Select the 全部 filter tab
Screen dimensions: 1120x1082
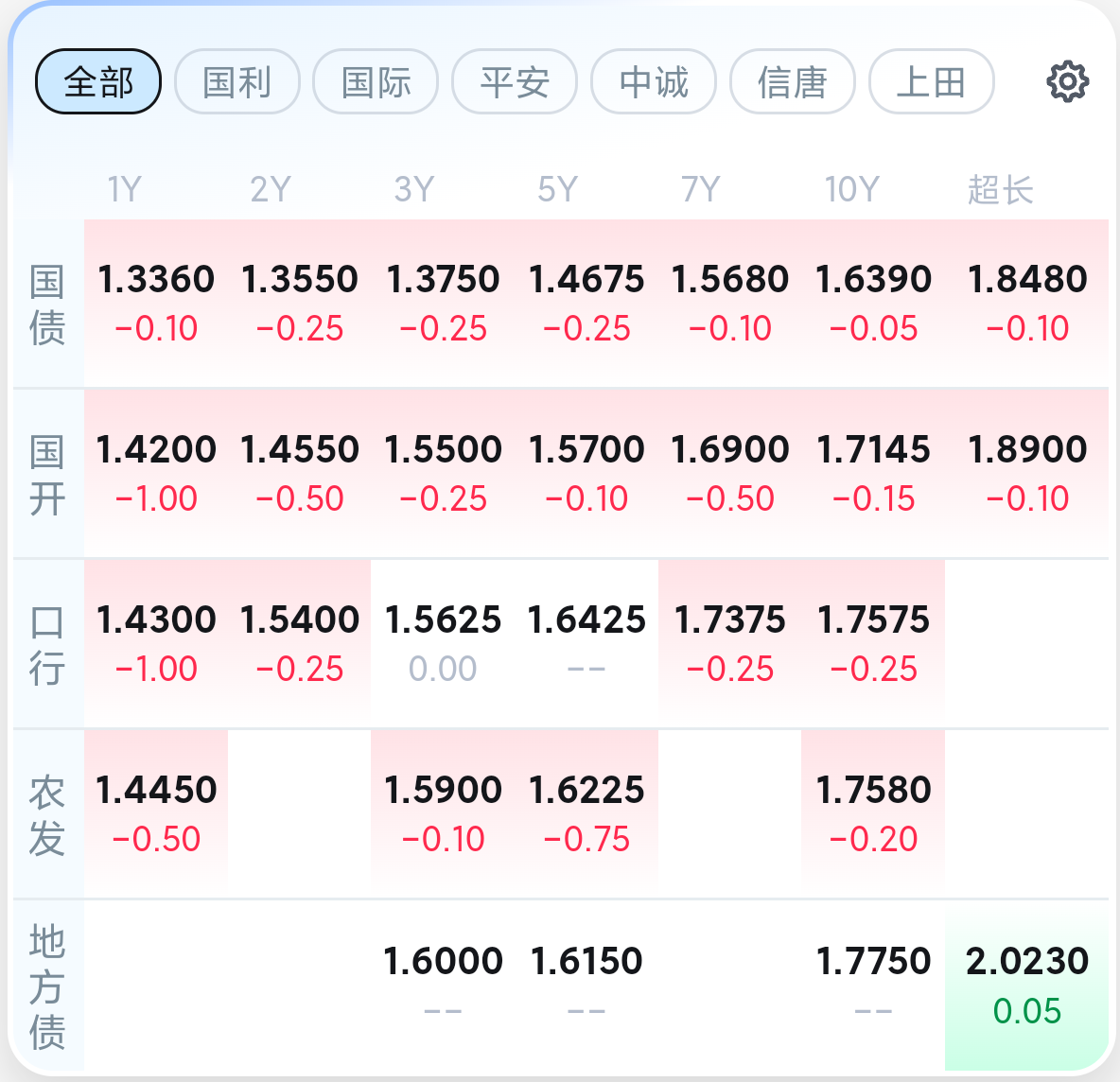[98, 81]
